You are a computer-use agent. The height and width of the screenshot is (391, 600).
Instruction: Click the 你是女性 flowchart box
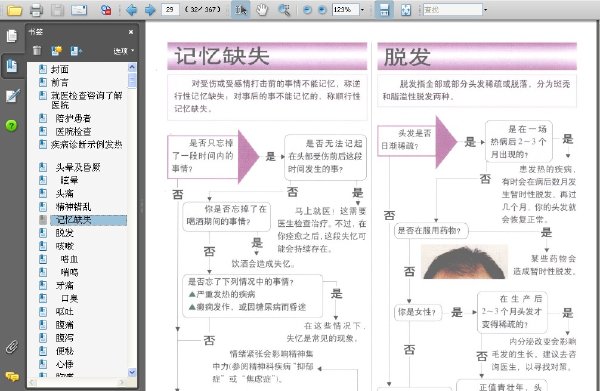pos(417,312)
